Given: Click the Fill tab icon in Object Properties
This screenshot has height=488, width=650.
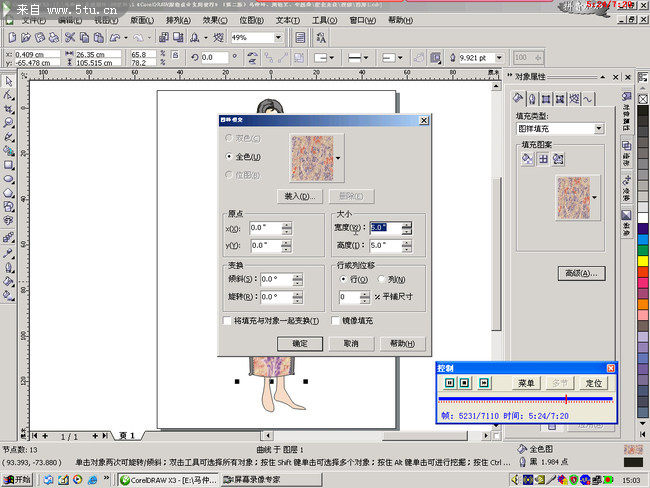Looking at the screenshot, I should pos(519,98).
